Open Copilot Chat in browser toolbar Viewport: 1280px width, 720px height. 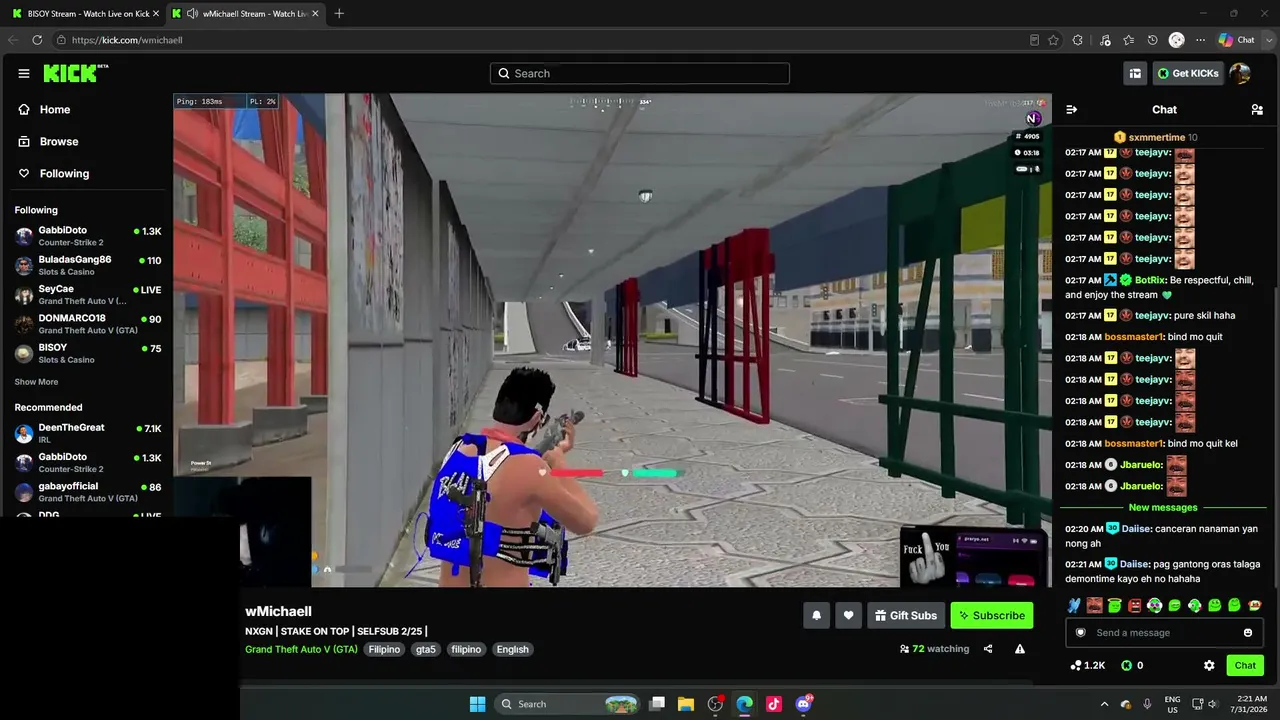(x=1236, y=40)
